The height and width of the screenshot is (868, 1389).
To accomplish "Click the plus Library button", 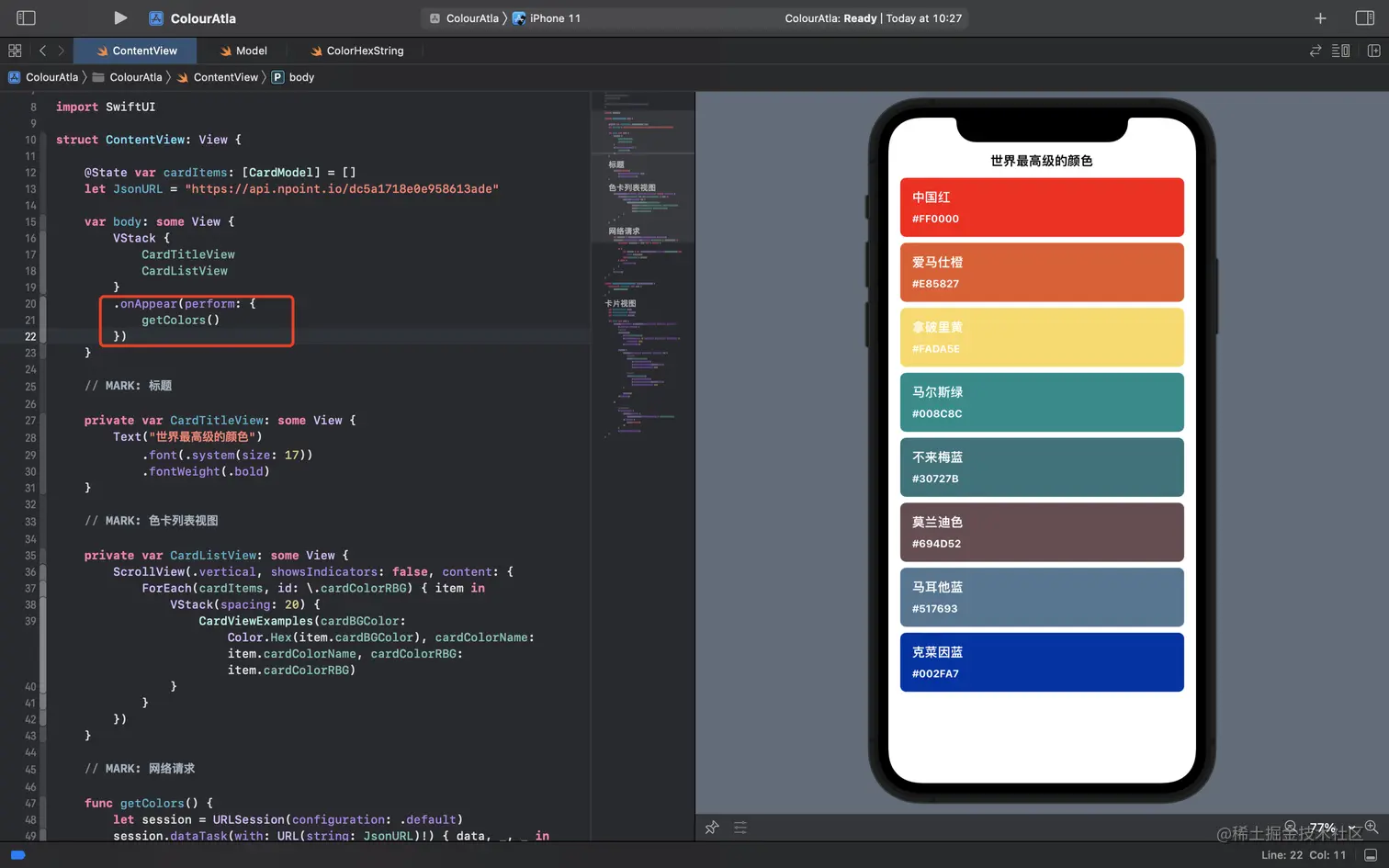I will [x=1320, y=18].
